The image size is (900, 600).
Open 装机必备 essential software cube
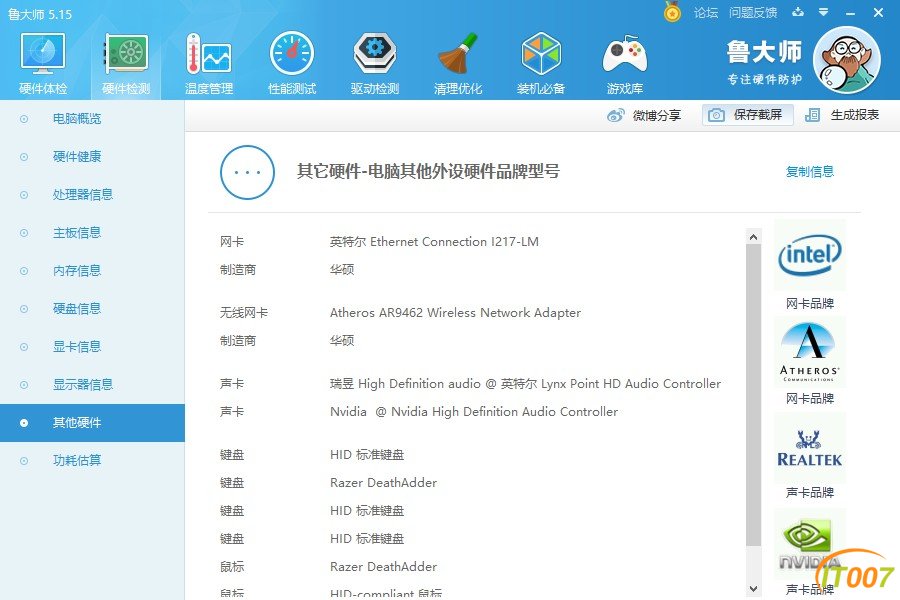click(541, 63)
